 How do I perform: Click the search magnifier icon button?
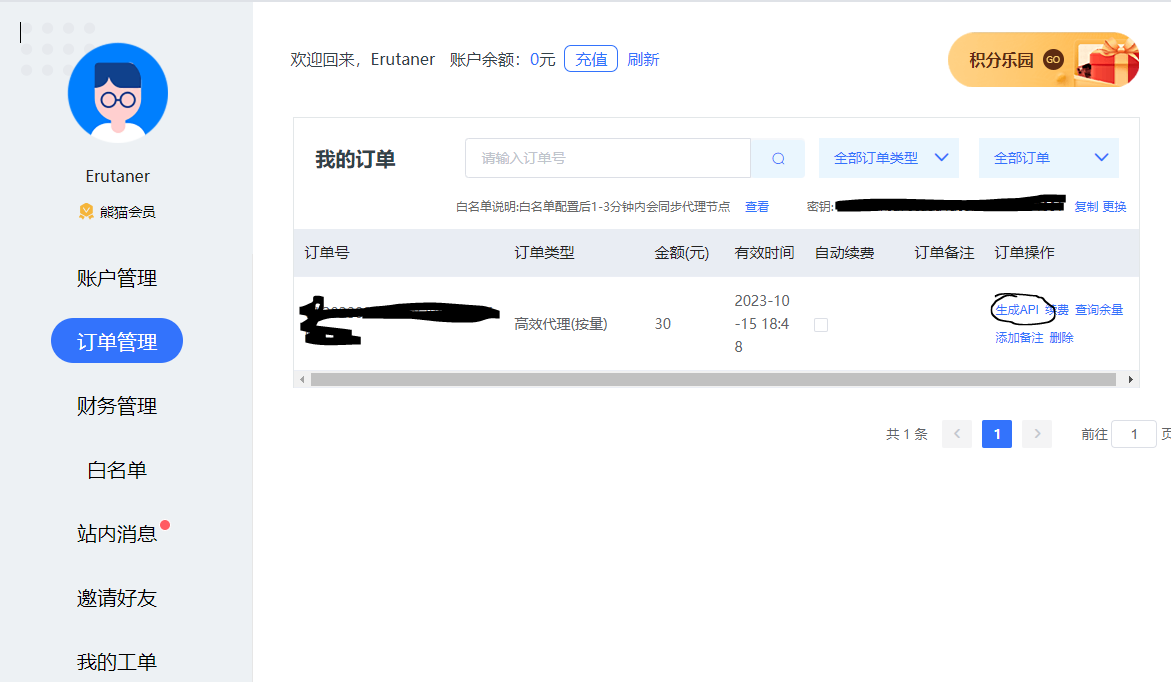(x=777, y=158)
